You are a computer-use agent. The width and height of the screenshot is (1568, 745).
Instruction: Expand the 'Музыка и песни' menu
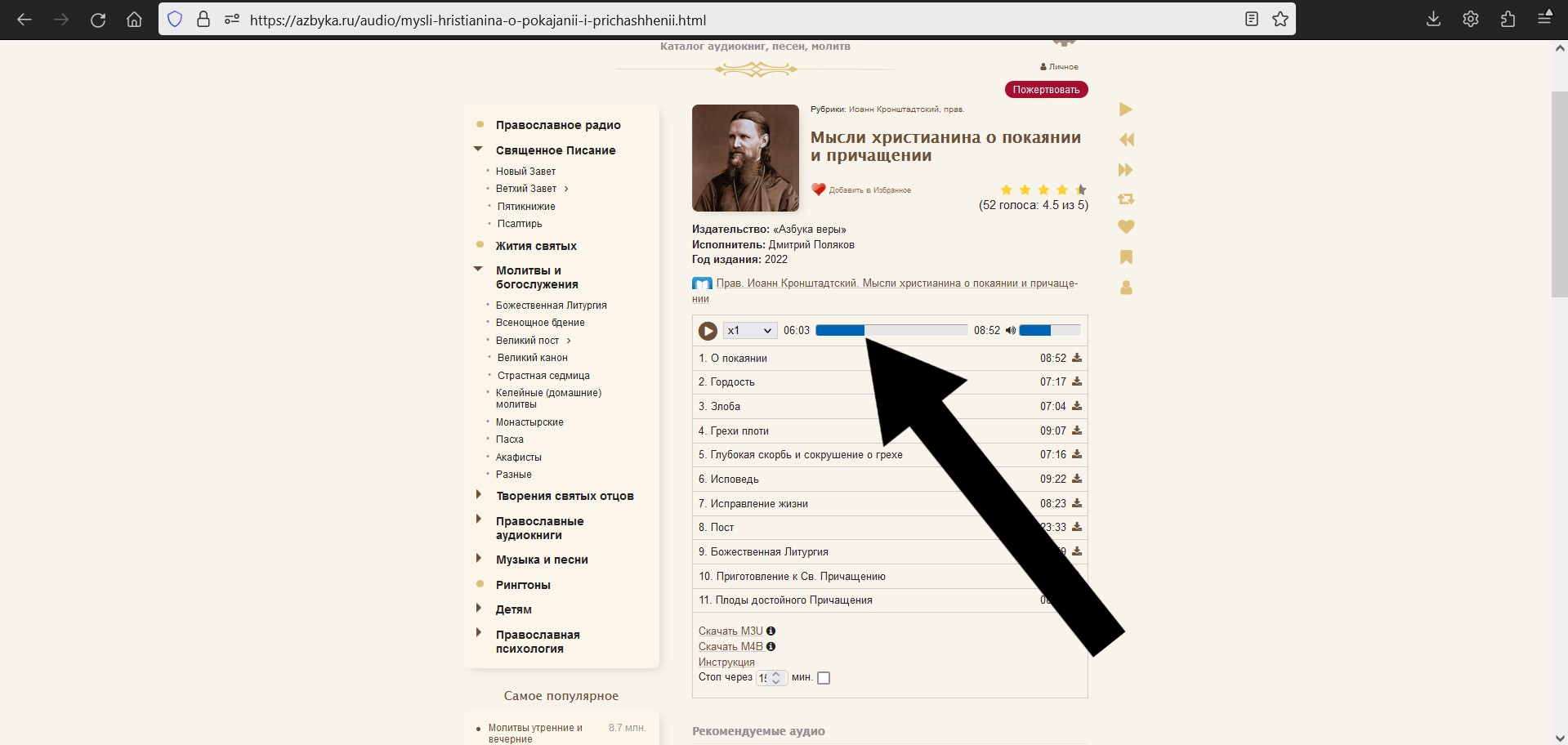(x=478, y=559)
